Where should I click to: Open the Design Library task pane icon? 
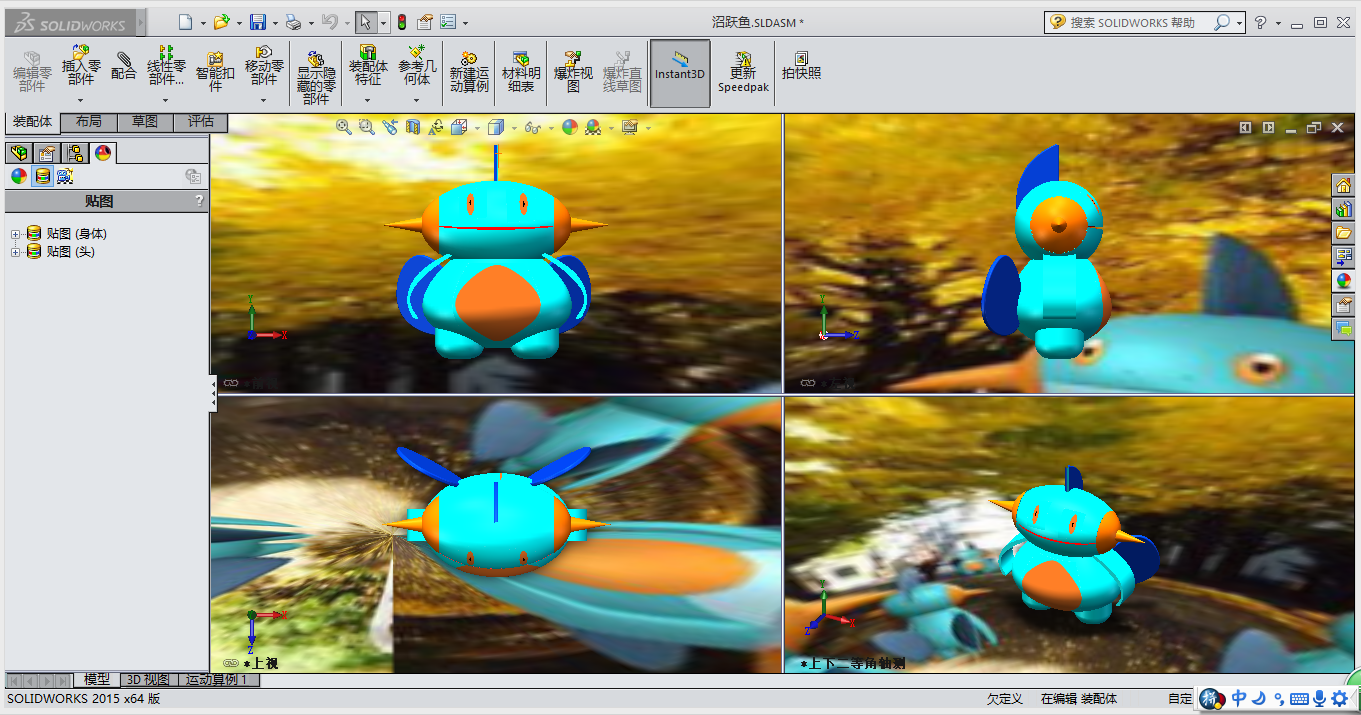(1344, 210)
